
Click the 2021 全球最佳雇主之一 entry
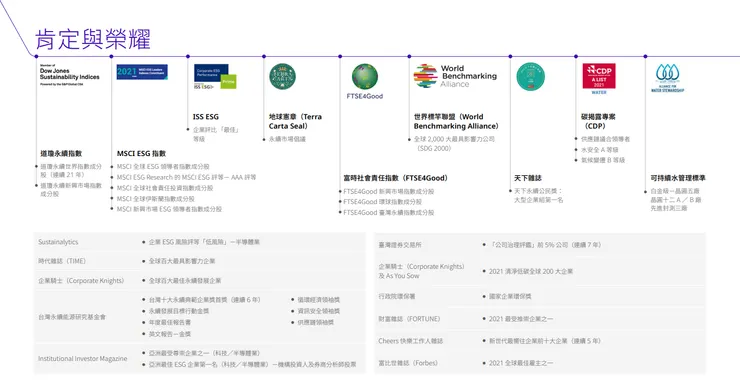(x=521, y=363)
